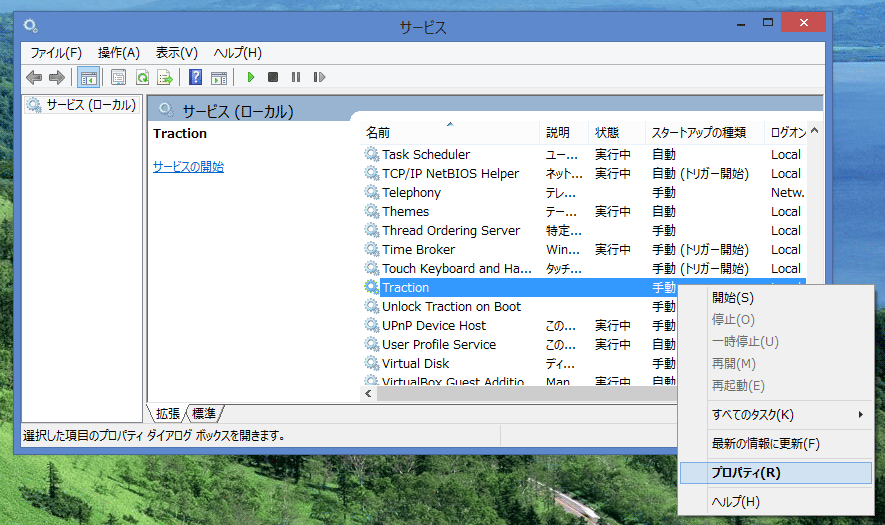Click the Export list toolbar icon
The width and height of the screenshot is (885, 525).
[165, 77]
